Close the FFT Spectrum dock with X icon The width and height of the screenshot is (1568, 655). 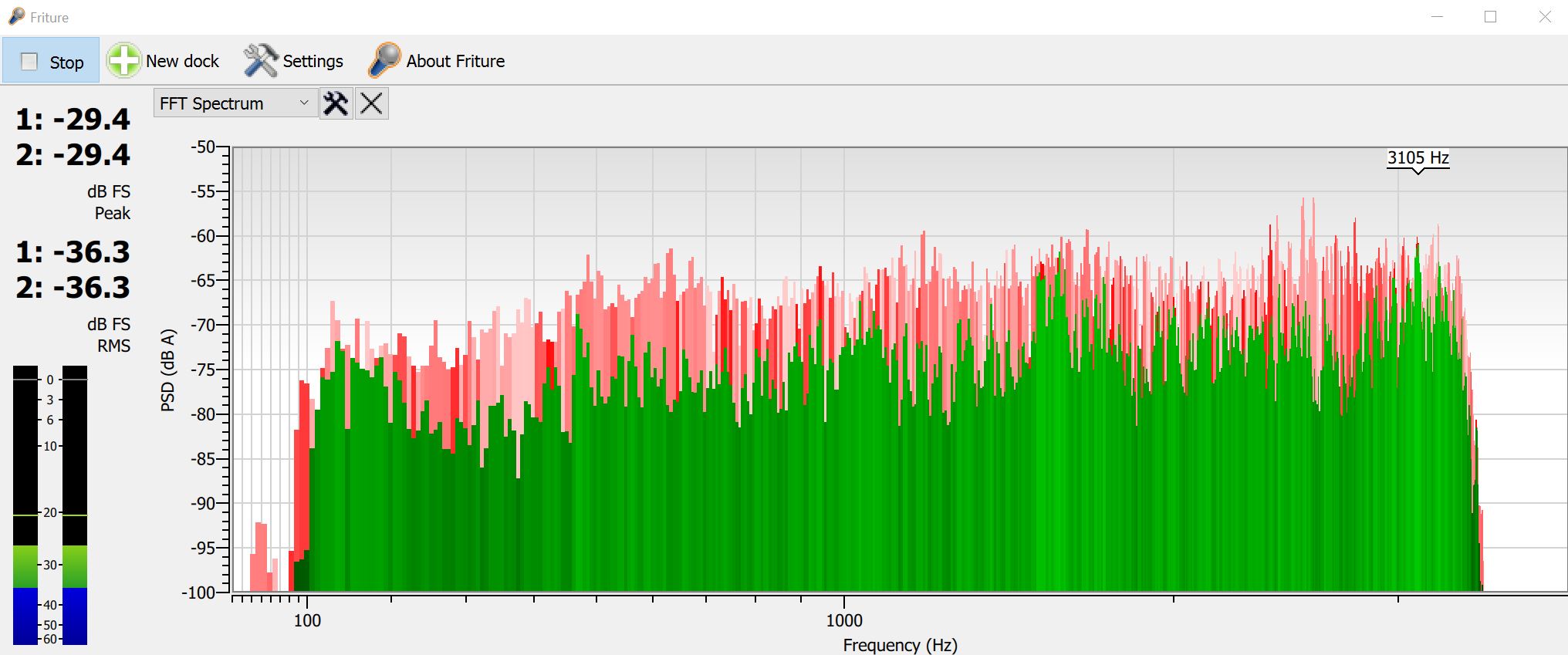pyautogui.click(x=371, y=103)
